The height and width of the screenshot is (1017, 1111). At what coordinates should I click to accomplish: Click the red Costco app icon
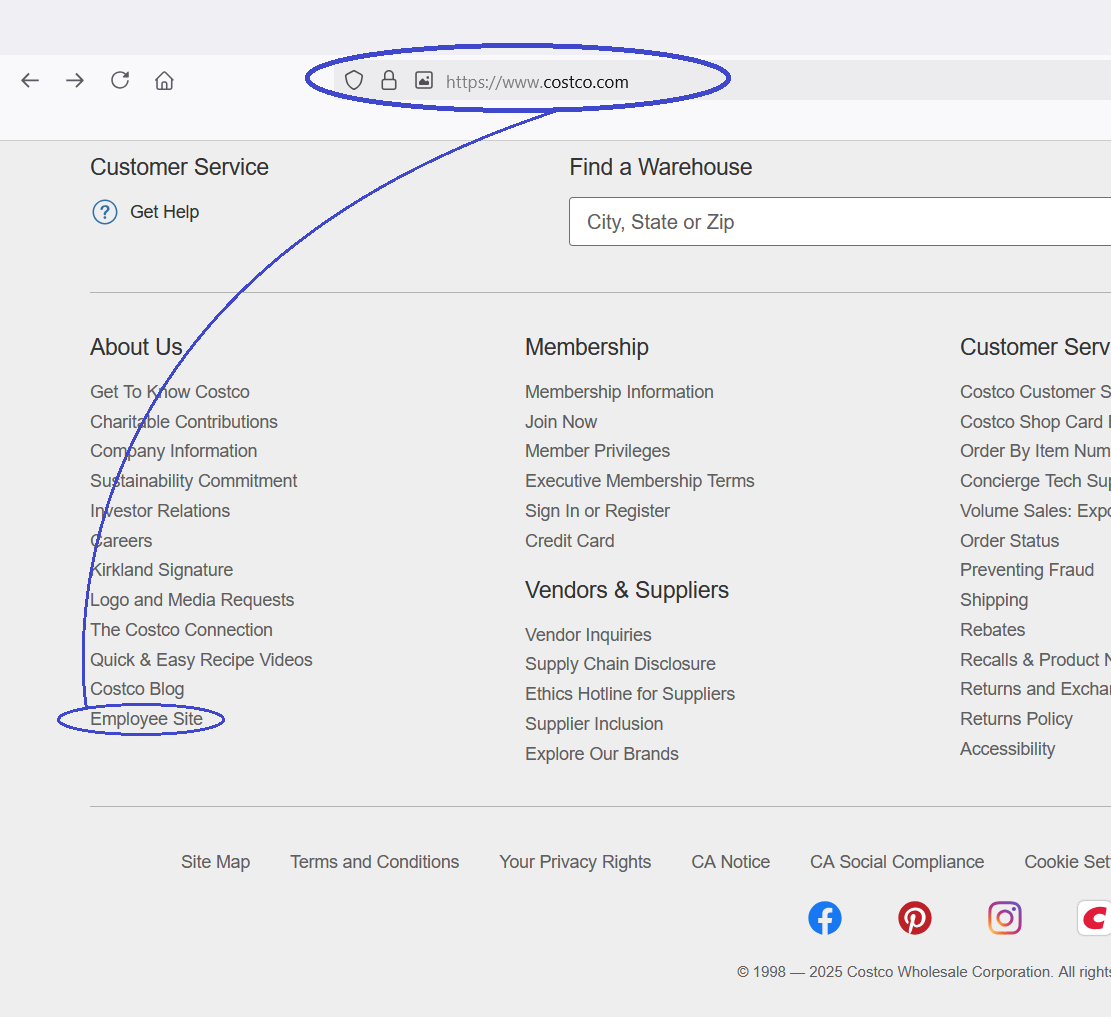1094,918
